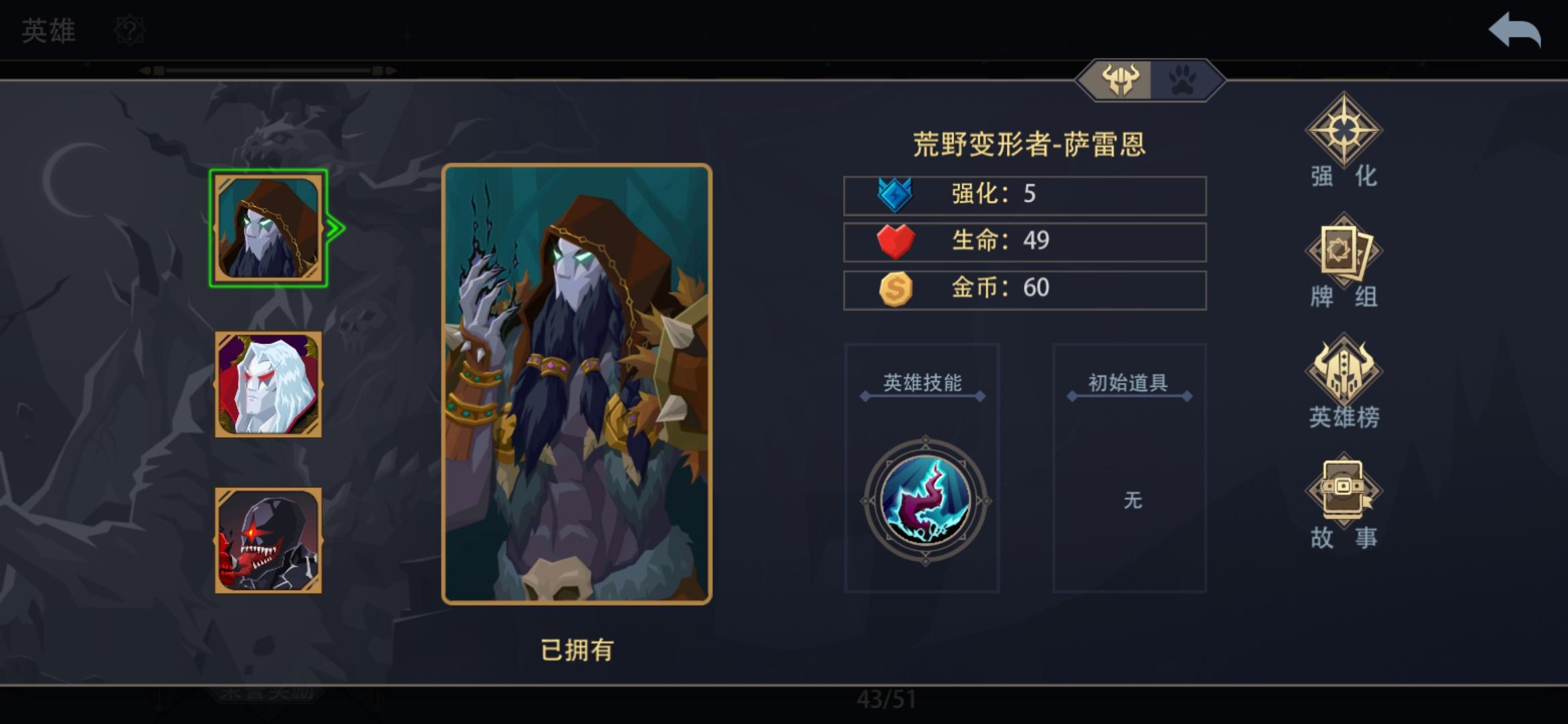Click the 已拥有 owned label
Image resolution: width=1568 pixels, height=724 pixels.
pos(577,650)
